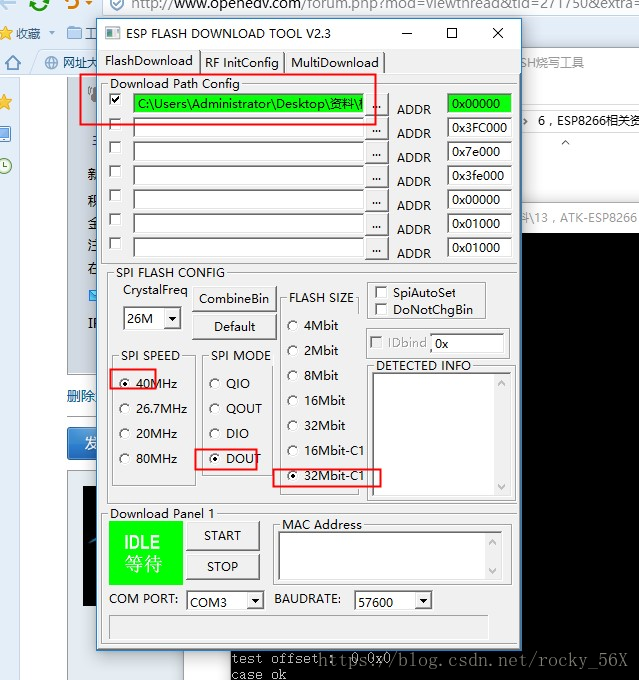Viewport: 639px width, 680px height.
Task: Minimize the ESP Flash Download Tool
Action: [x=407, y=33]
